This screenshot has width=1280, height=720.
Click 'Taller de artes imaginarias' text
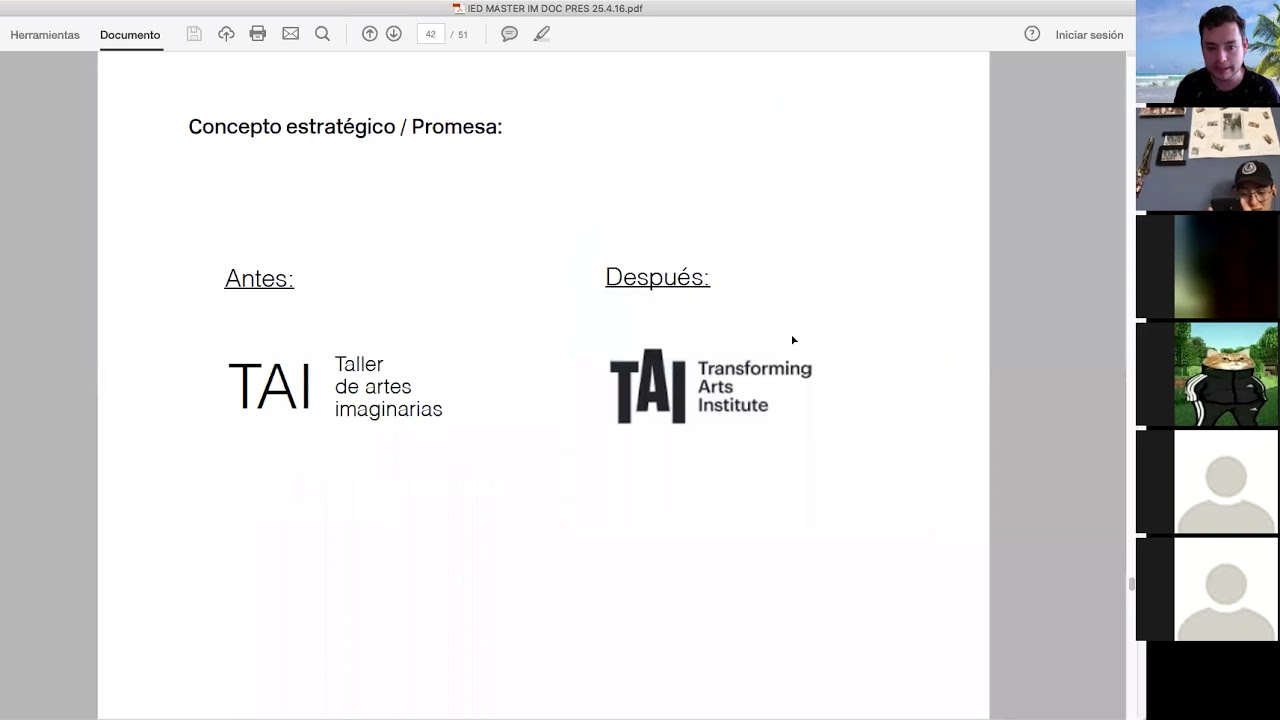[x=388, y=387]
